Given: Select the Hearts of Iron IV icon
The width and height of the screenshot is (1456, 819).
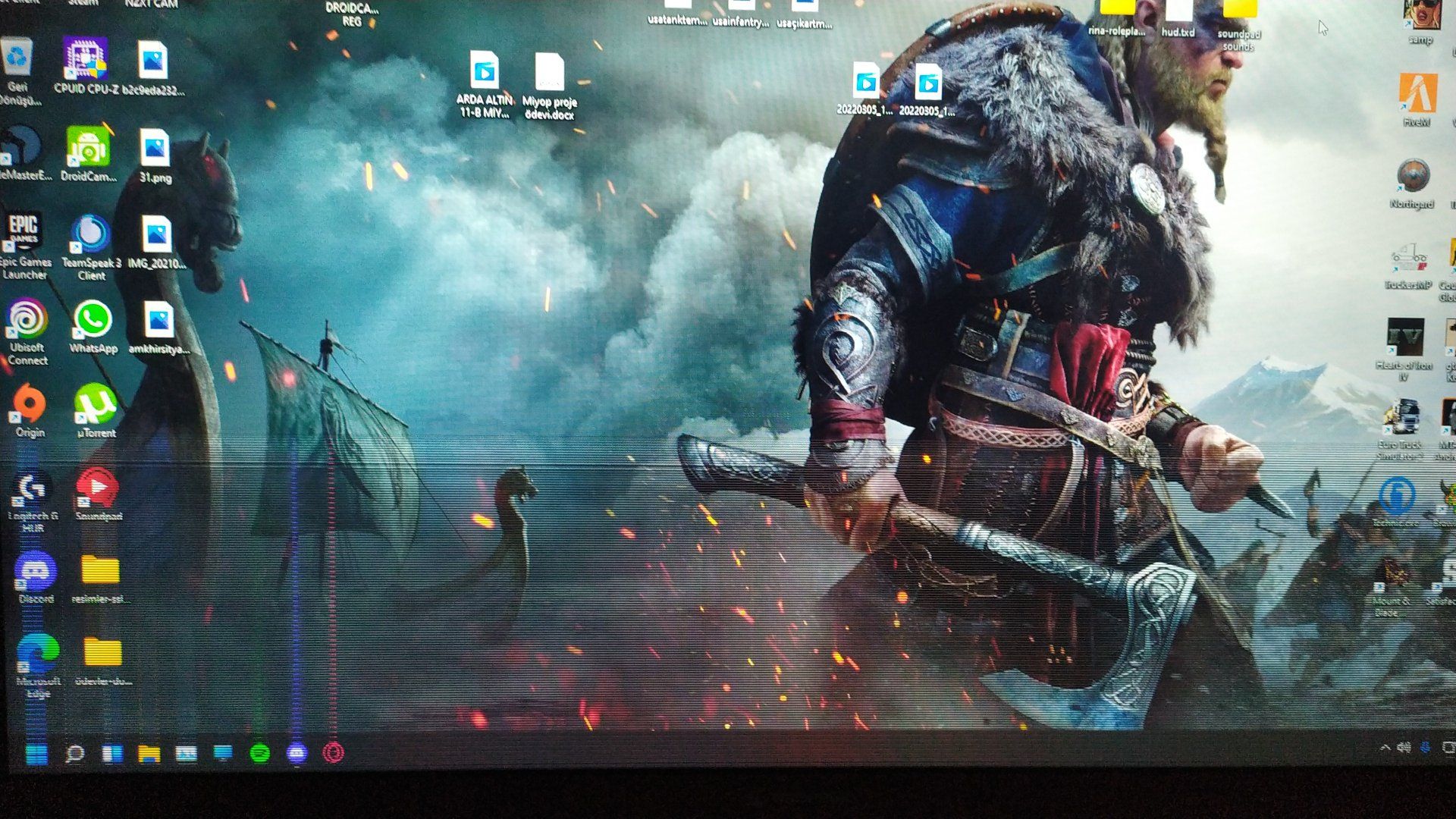Looking at the screenshot, I should coord(1404,338).
